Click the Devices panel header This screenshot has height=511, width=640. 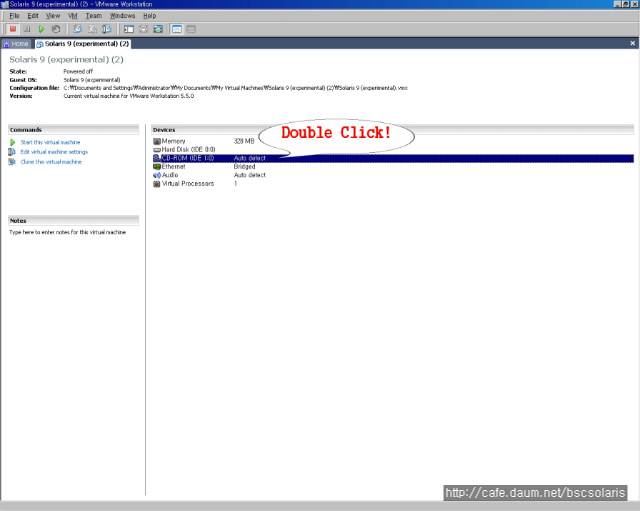click(392, 129)
